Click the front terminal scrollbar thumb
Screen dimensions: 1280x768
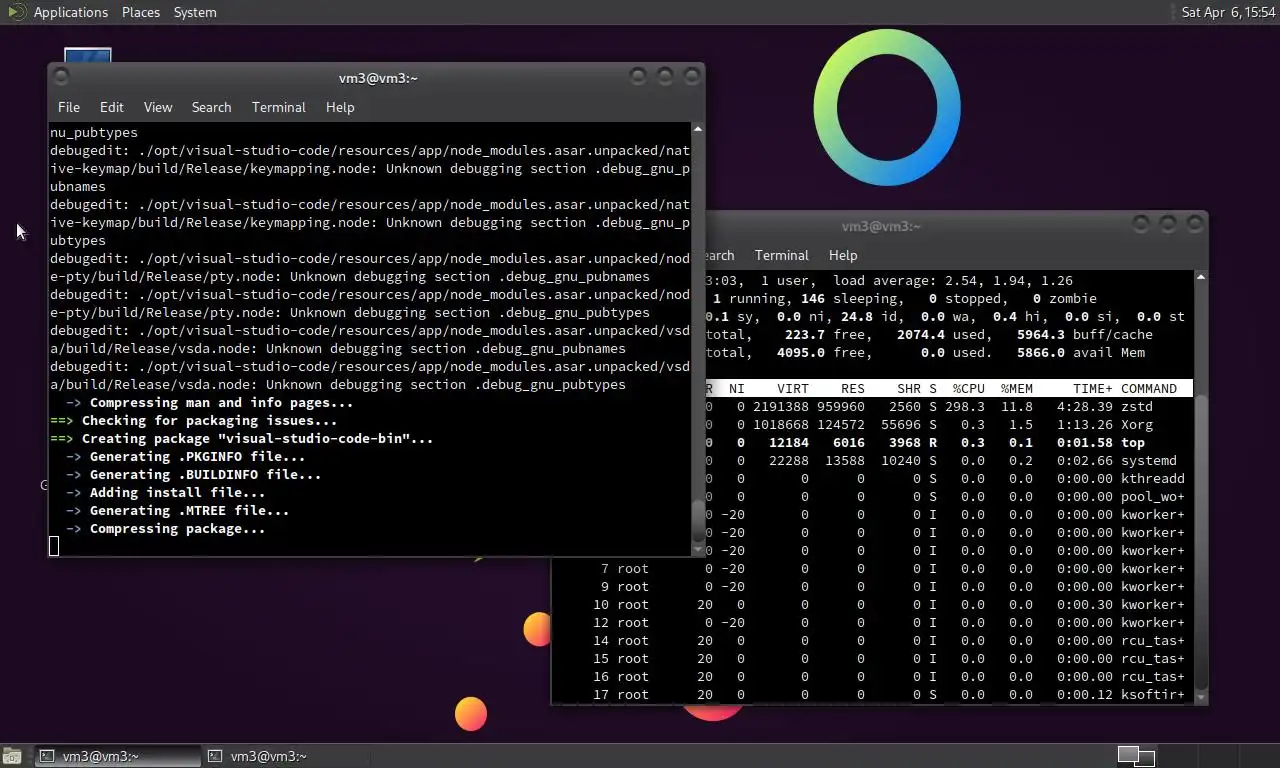[697, 522]
